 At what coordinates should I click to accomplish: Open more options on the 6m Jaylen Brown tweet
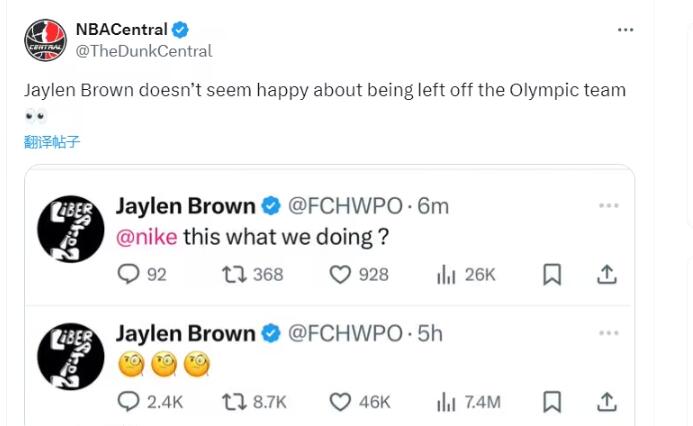click(x=609, y=206)
